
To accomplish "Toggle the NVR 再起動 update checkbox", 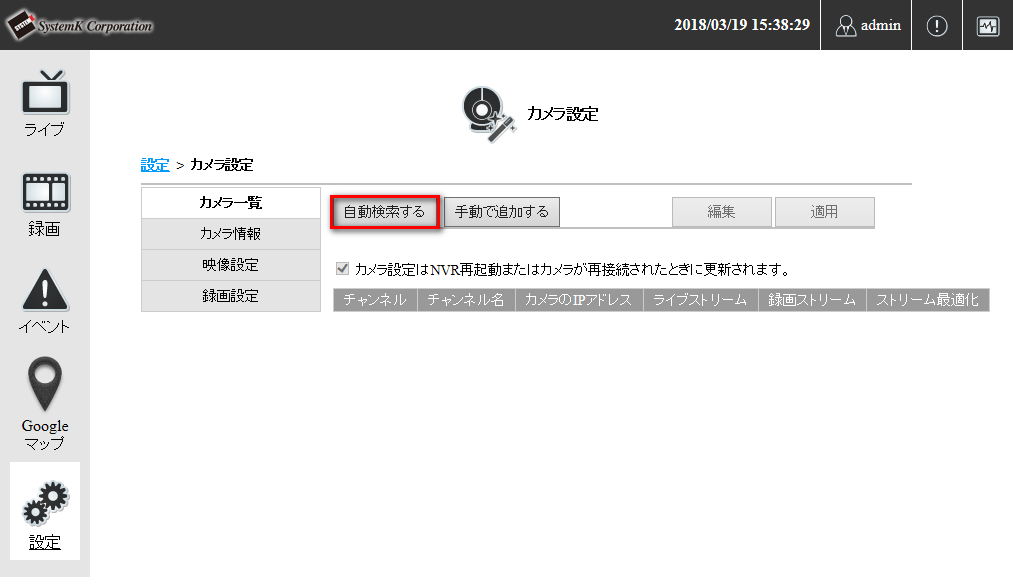I will (342, 266).
